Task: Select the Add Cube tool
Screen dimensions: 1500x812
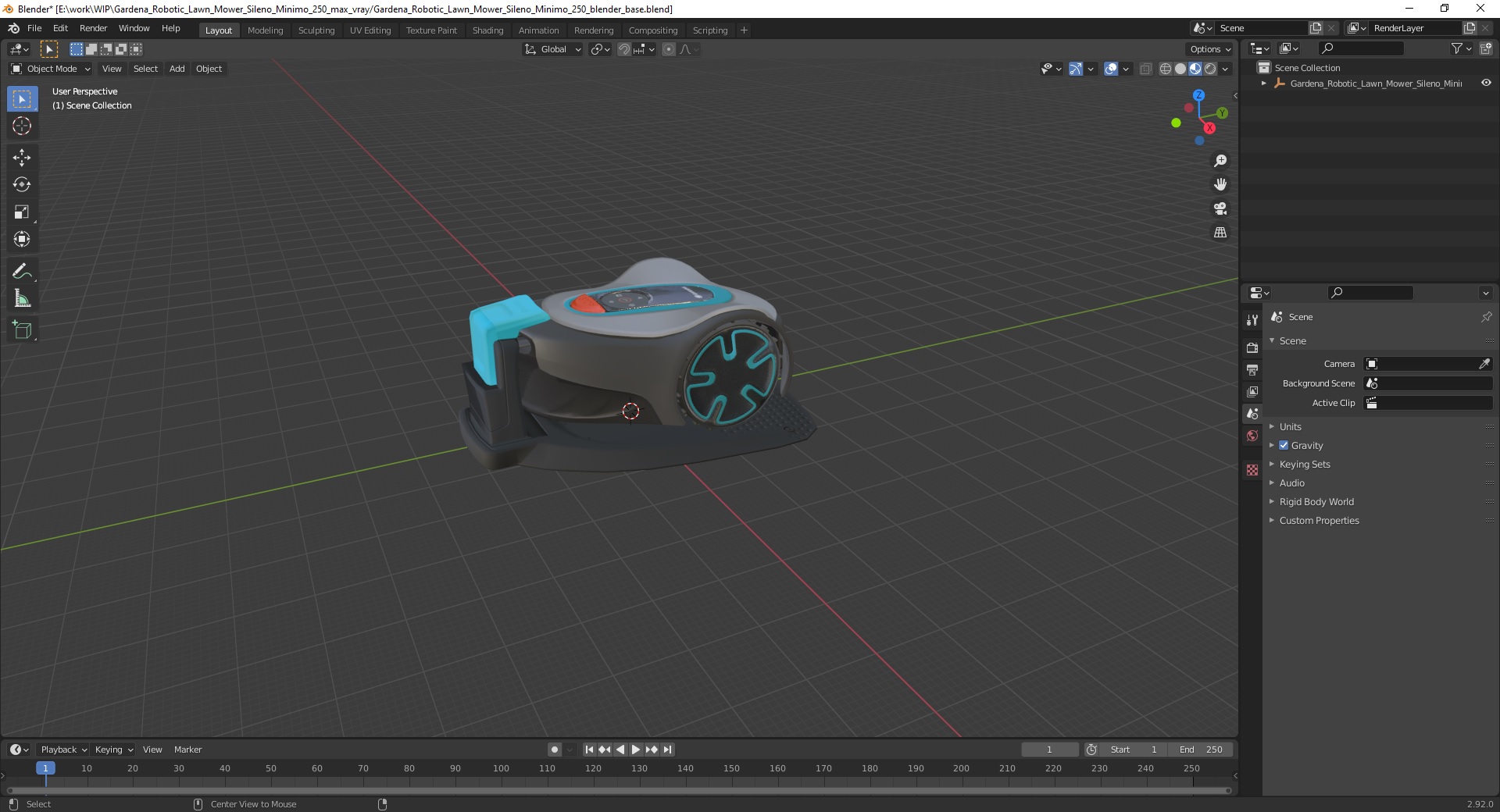Action: [22, 330]
